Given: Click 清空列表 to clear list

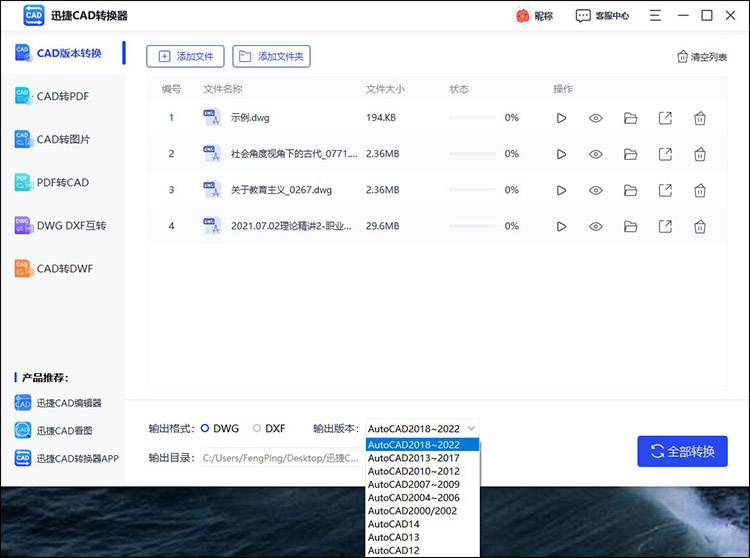Looking at the screenshot, I should click(x=702, y=57).
